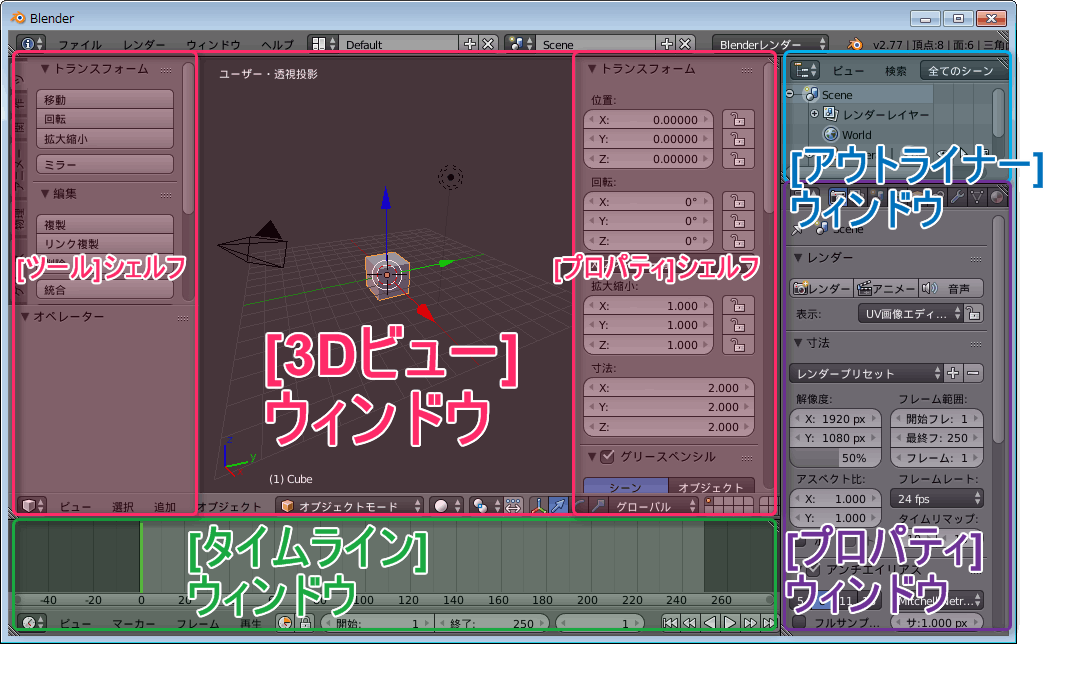Screen dimensions: 1080x687
Task: Toggle lock for rotation X
Action: (x=738, y=202)
